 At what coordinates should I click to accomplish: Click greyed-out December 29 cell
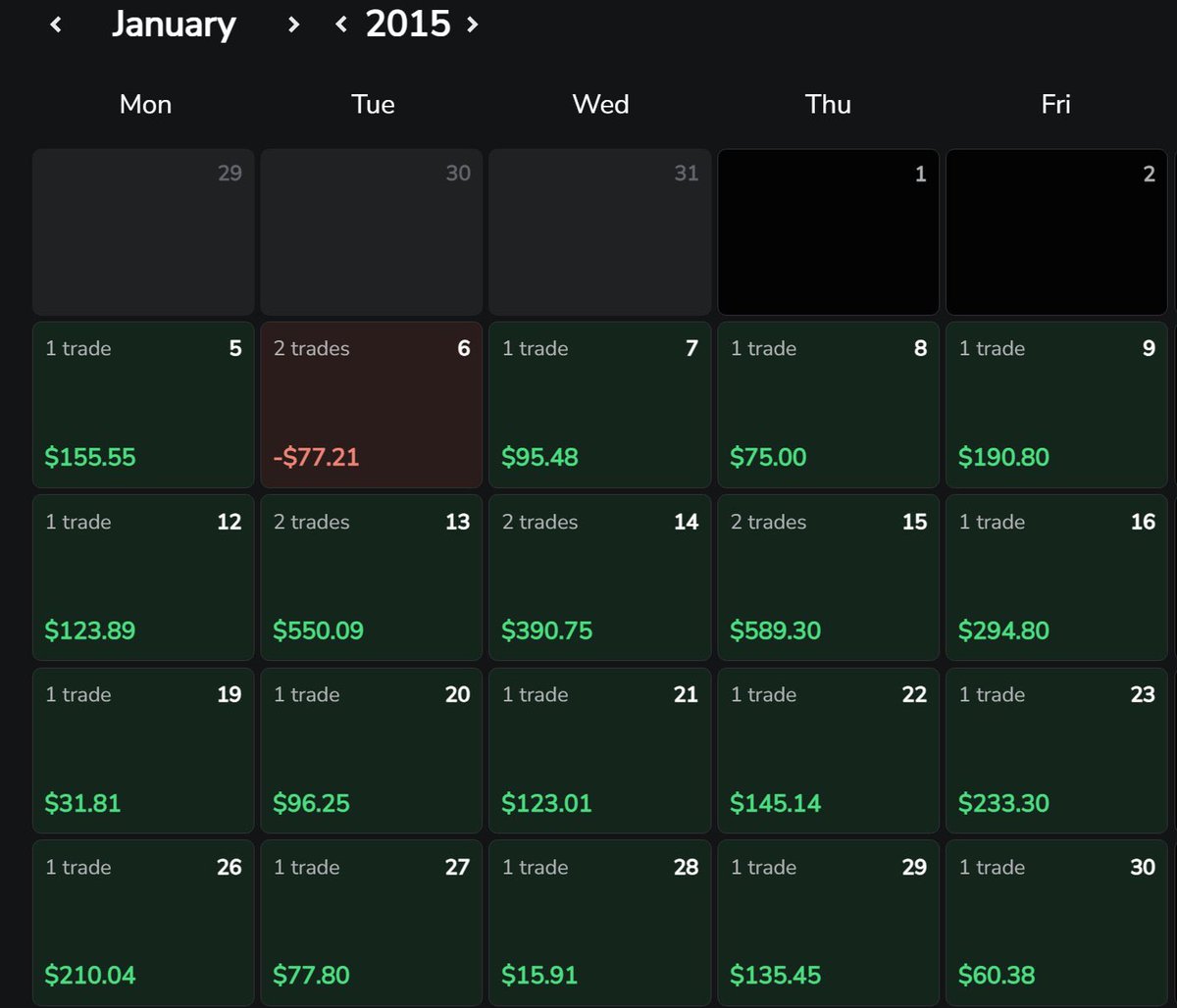coord(143,232)
